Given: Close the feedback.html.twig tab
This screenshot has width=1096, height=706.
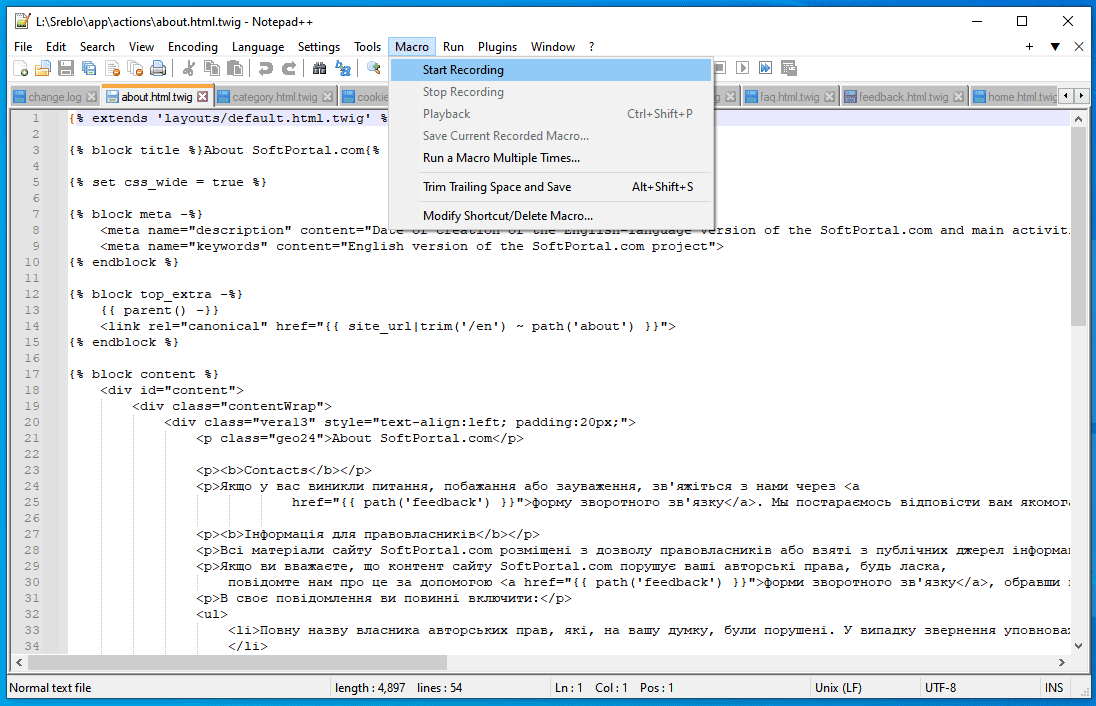Looking at the screenshot, I should pyautogui.click(x=958, y=96).
